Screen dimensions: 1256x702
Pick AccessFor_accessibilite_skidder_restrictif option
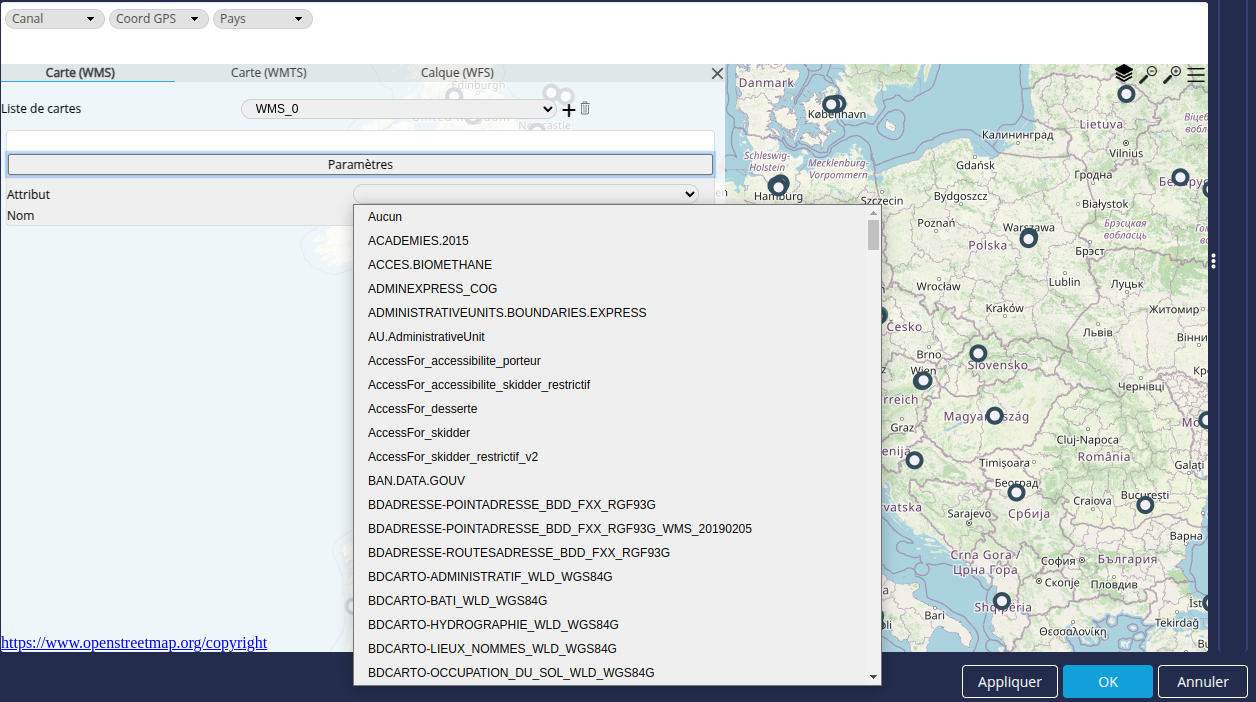(610, 385)
